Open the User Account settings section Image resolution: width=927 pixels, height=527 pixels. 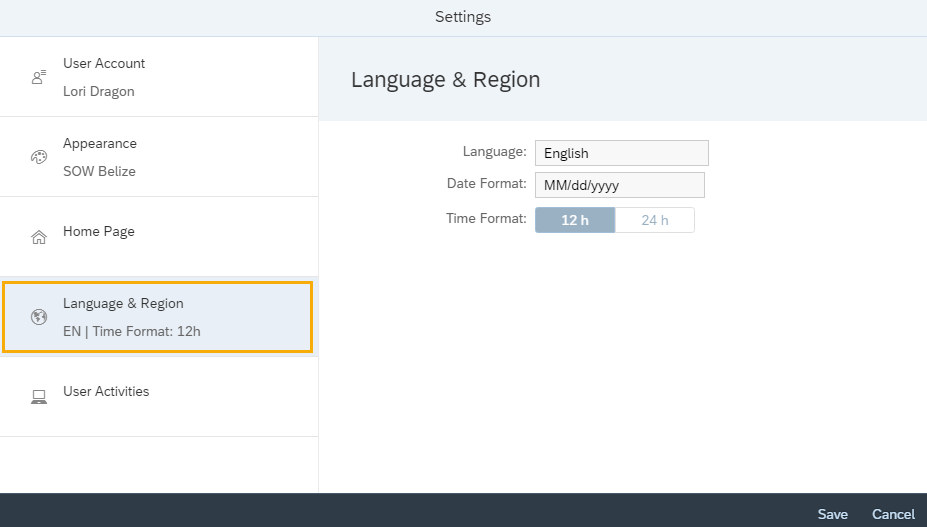click(159, 77)
